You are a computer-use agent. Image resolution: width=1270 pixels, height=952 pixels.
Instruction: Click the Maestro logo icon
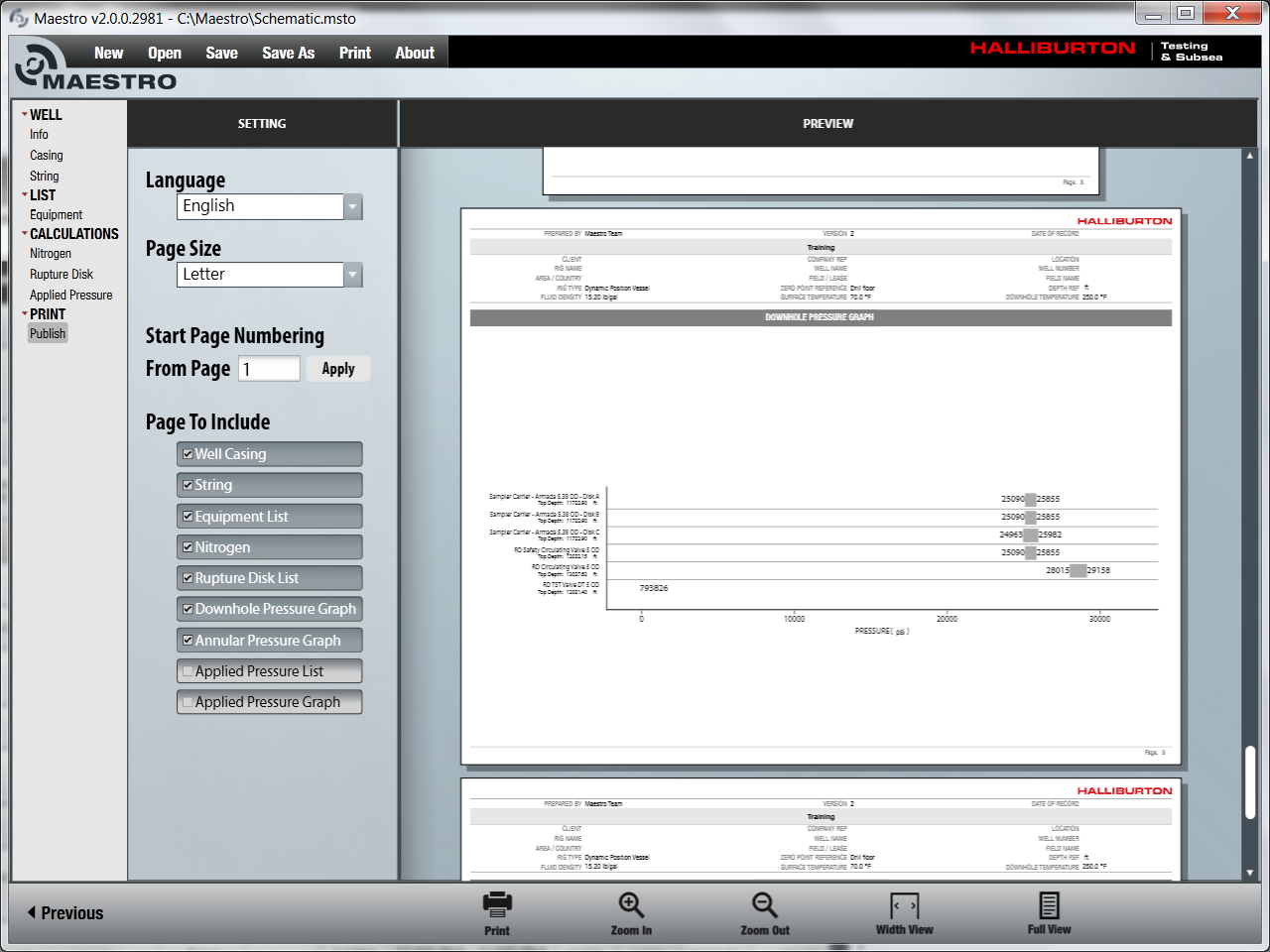(x=40, y=63)
